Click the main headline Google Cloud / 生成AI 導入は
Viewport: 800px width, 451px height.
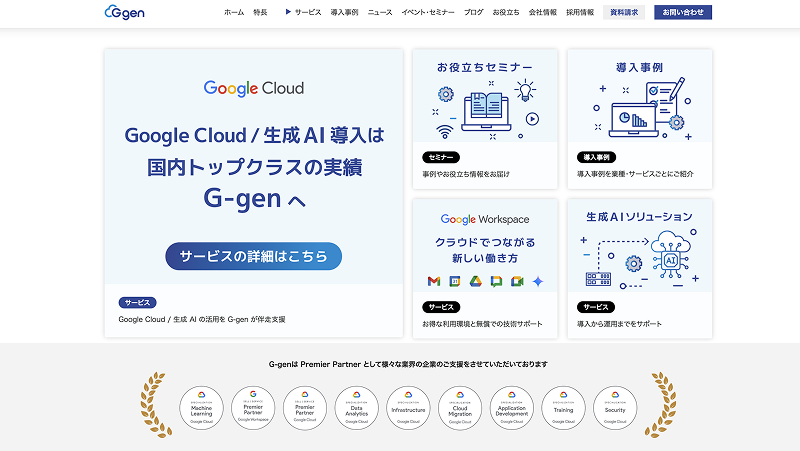(x=254, y=136)
